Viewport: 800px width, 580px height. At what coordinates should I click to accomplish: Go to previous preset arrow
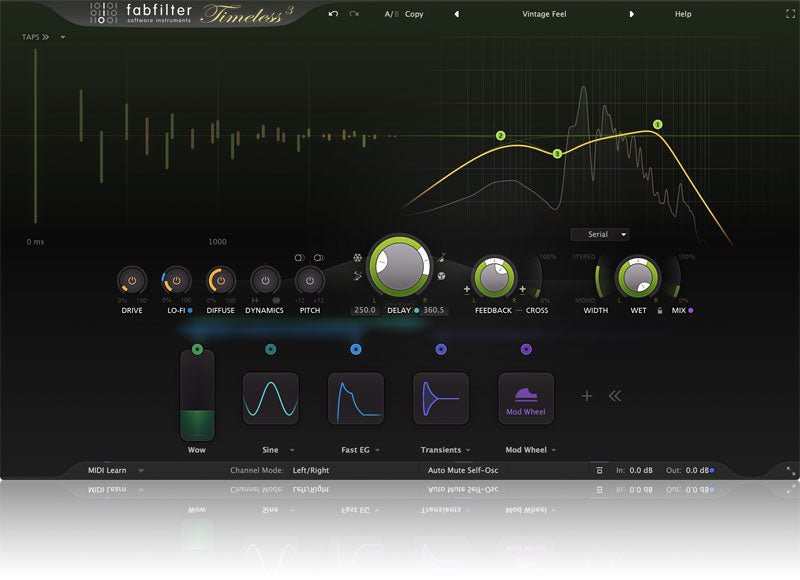tap(457, 14)
